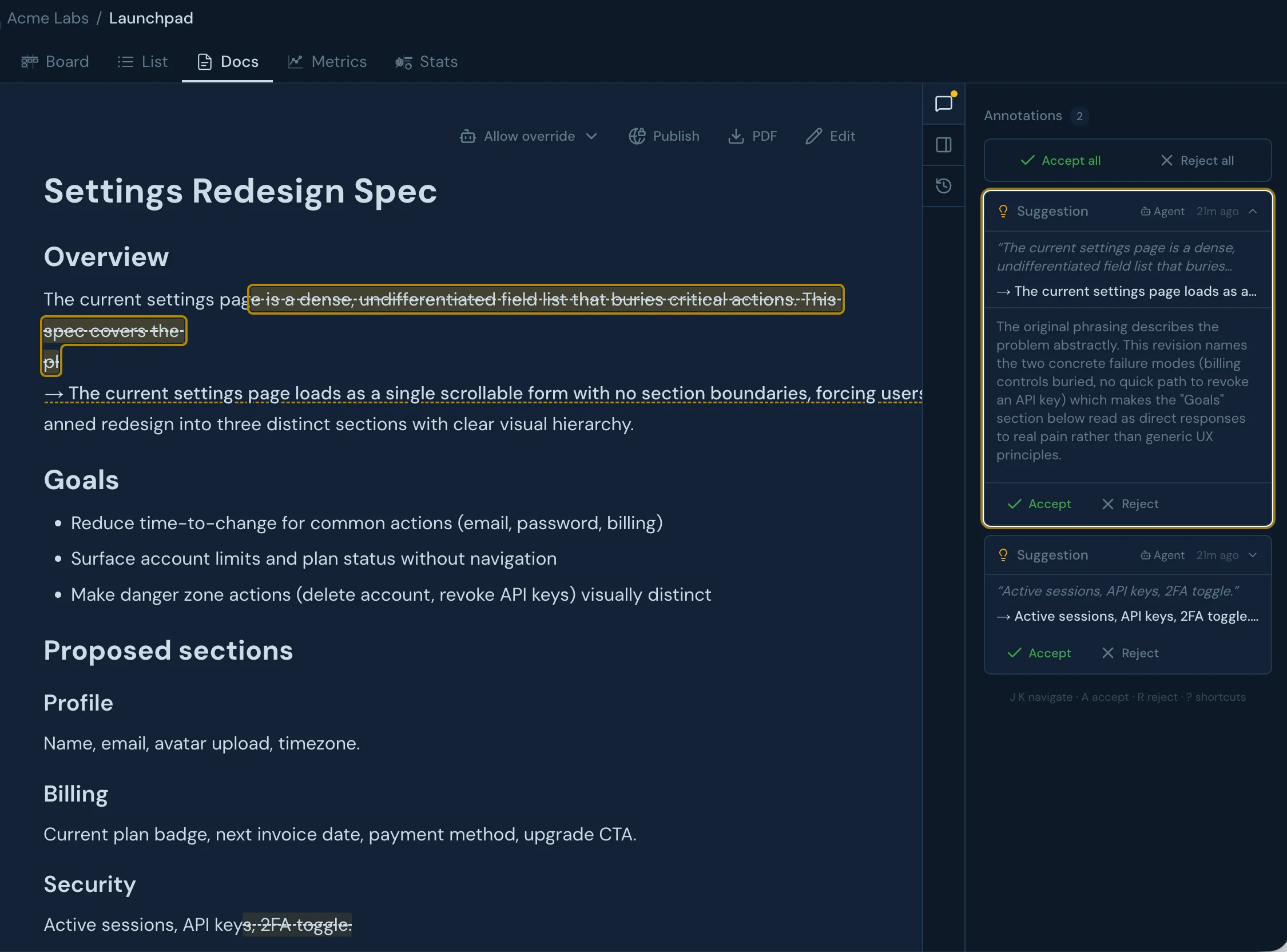The image size is (1287, 952).
Task: Reject the 2FA toggle suggestion
Action: (x=1129, y=653)
